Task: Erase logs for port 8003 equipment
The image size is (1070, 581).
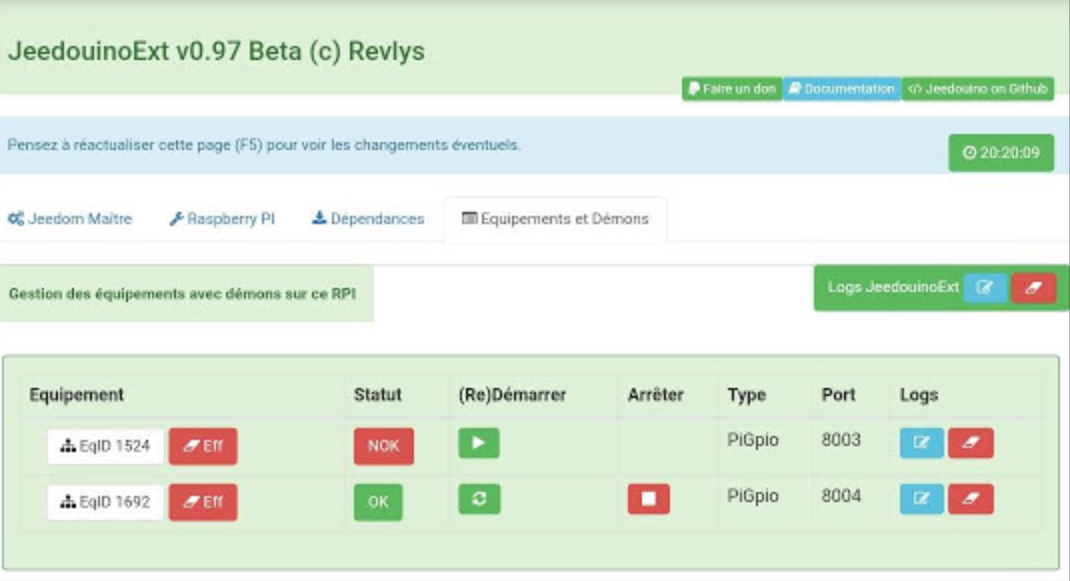Action: [x=970, y=443]
